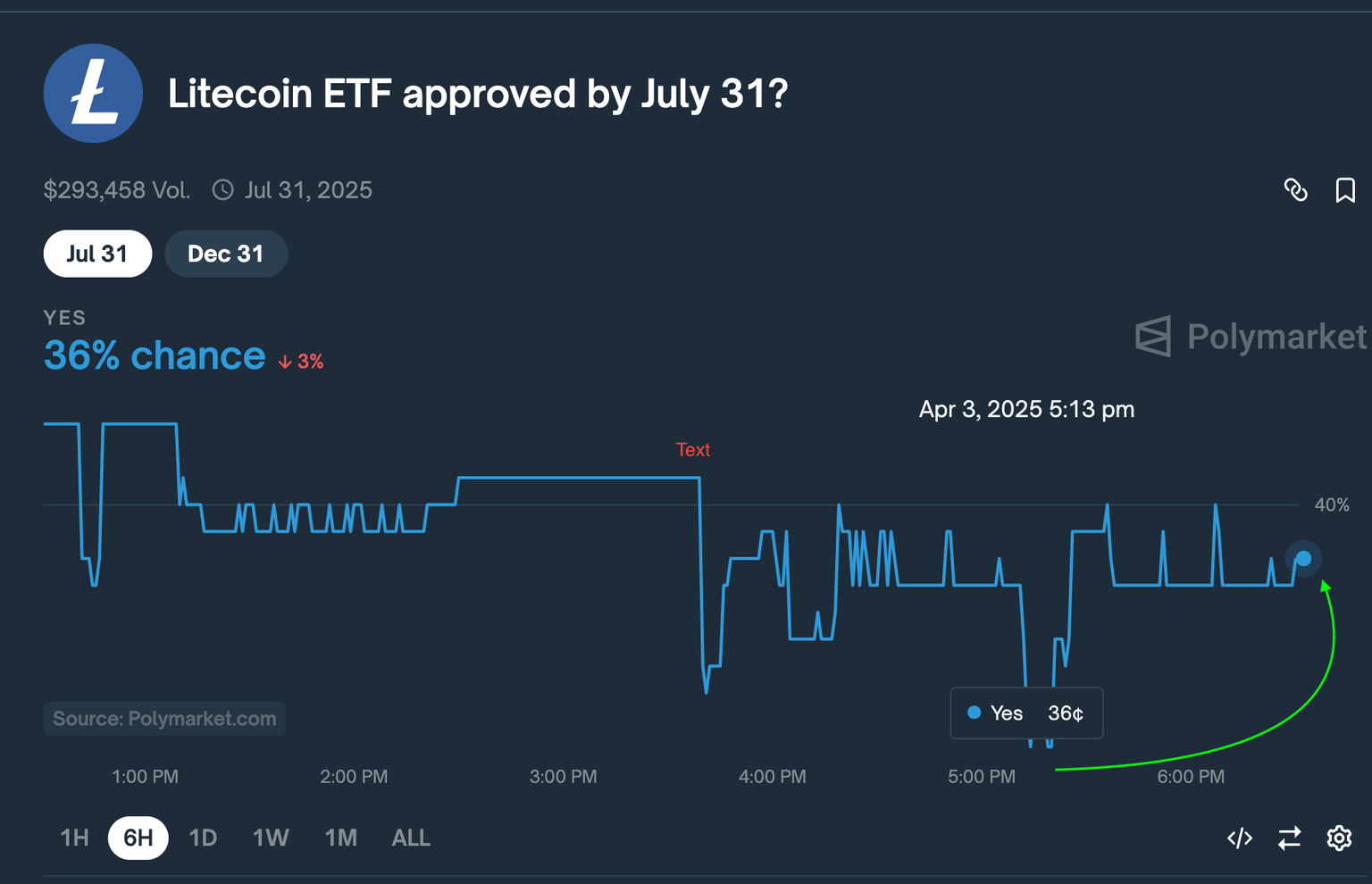Click the red Text annotation
This screenshot has width=1372, height=884.
[x=693, y=449]
